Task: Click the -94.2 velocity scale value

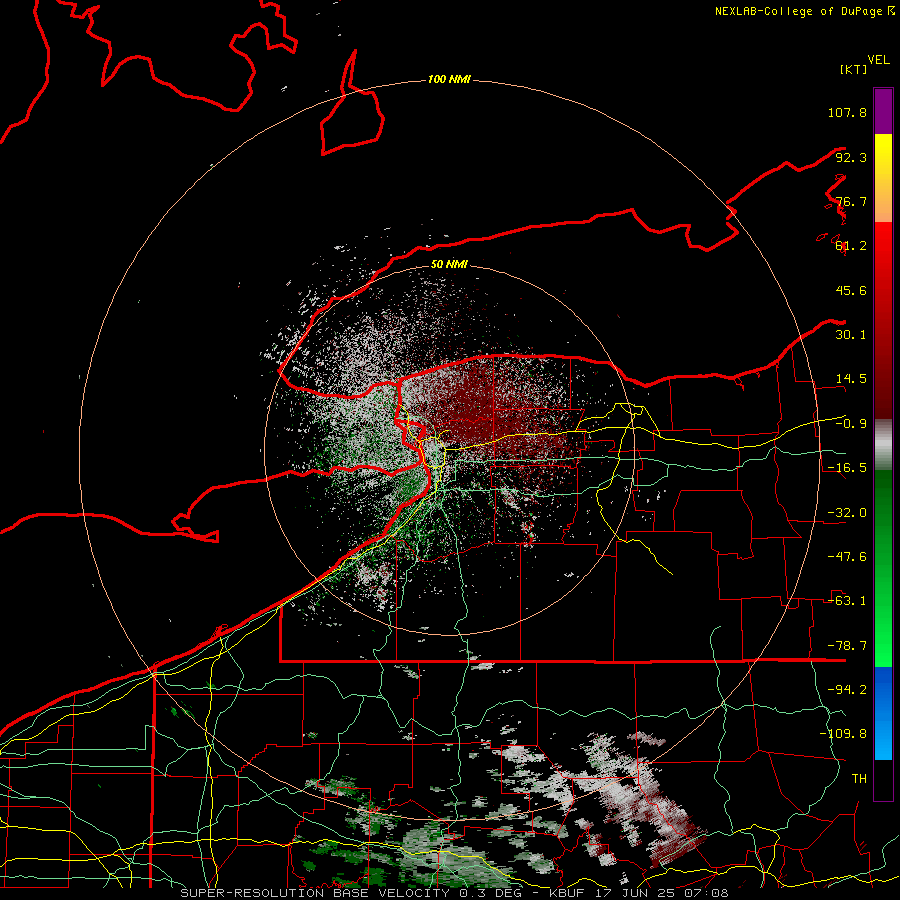Action: [847, 690]
